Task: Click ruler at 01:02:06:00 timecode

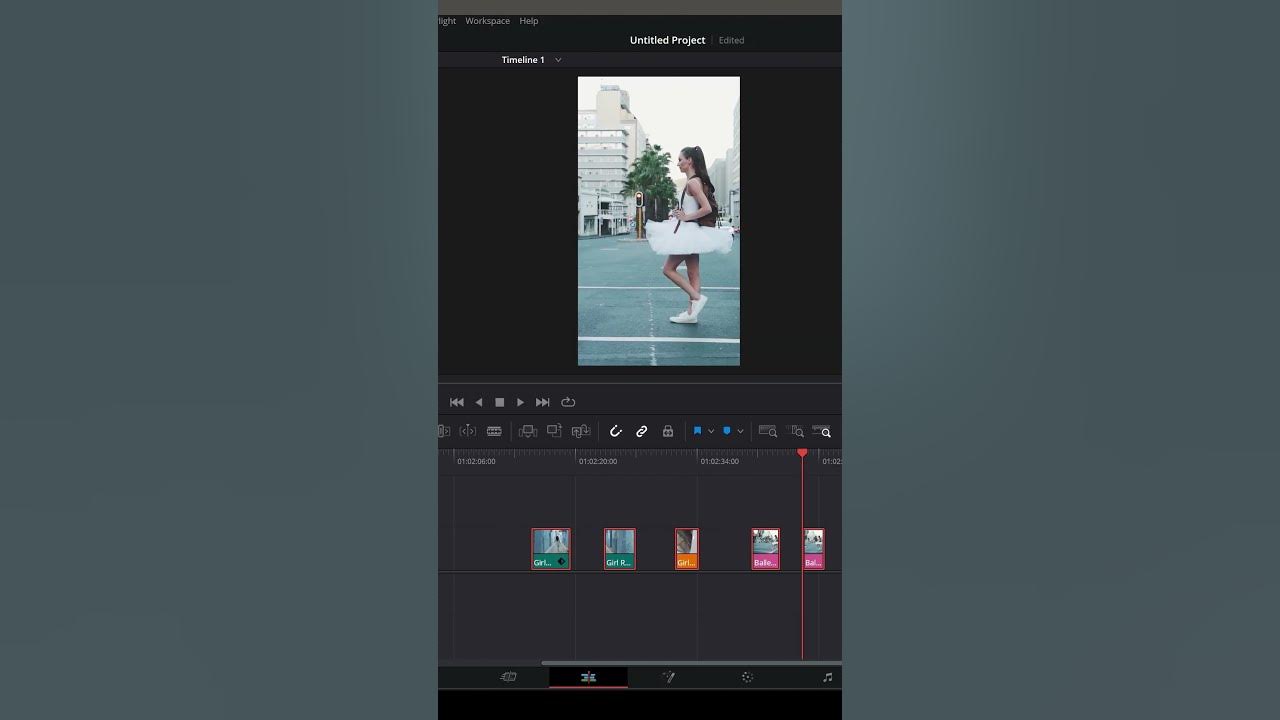Action: tap(476, 461)
